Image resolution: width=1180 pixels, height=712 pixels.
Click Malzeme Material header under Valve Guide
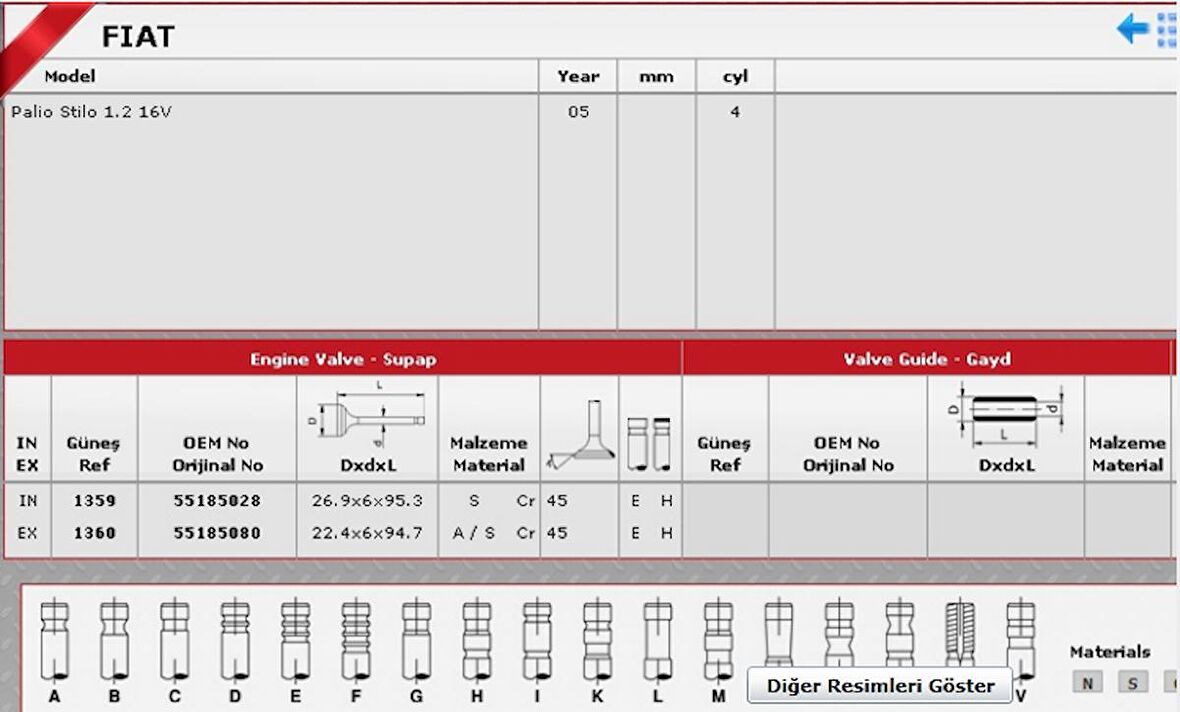coord(1127,454)
